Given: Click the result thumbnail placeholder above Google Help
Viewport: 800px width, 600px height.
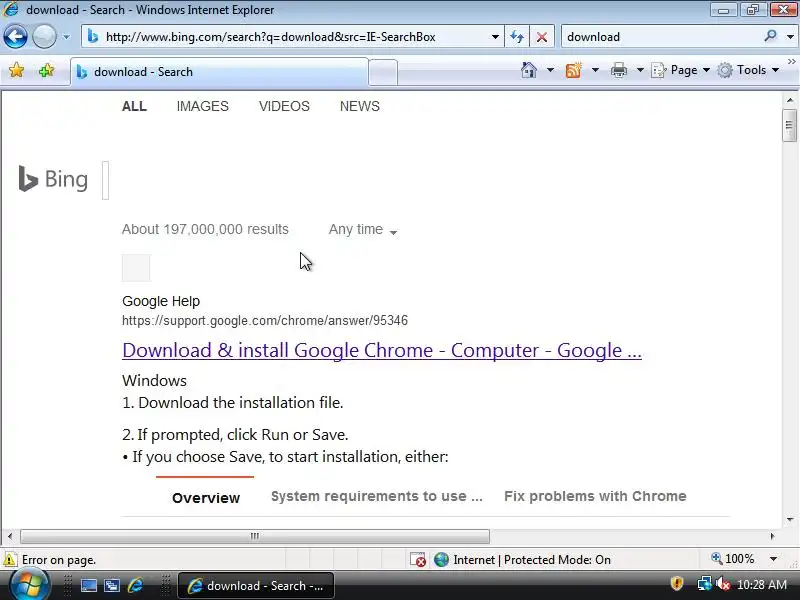Looking at the screenshot, I should (136, 268).
